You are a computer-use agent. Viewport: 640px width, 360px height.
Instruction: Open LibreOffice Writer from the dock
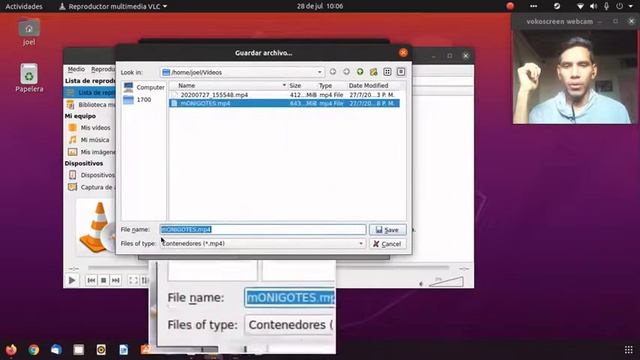tap(124, 350)
